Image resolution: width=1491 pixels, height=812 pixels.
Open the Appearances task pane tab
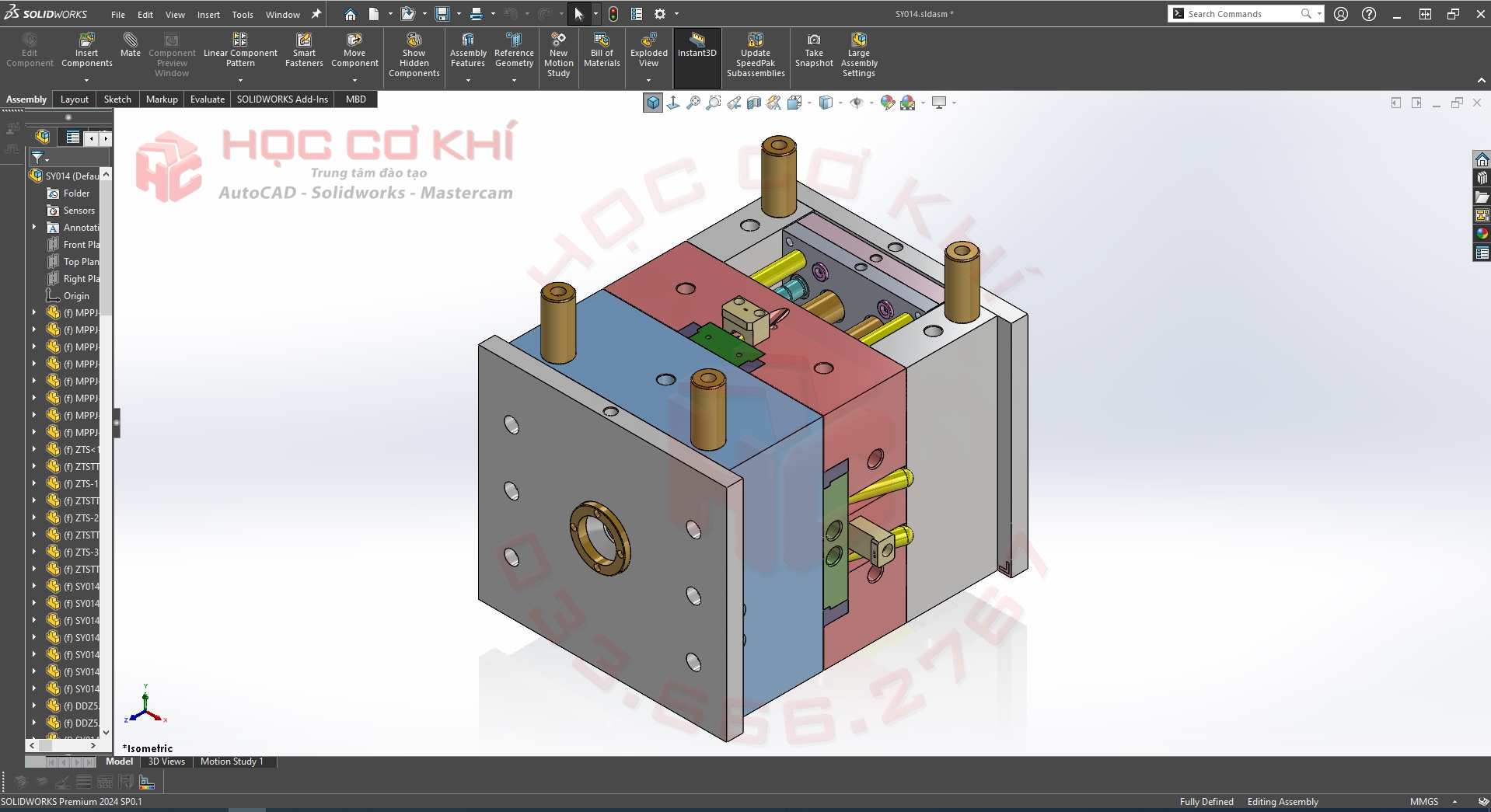(x=1482, y=234)
